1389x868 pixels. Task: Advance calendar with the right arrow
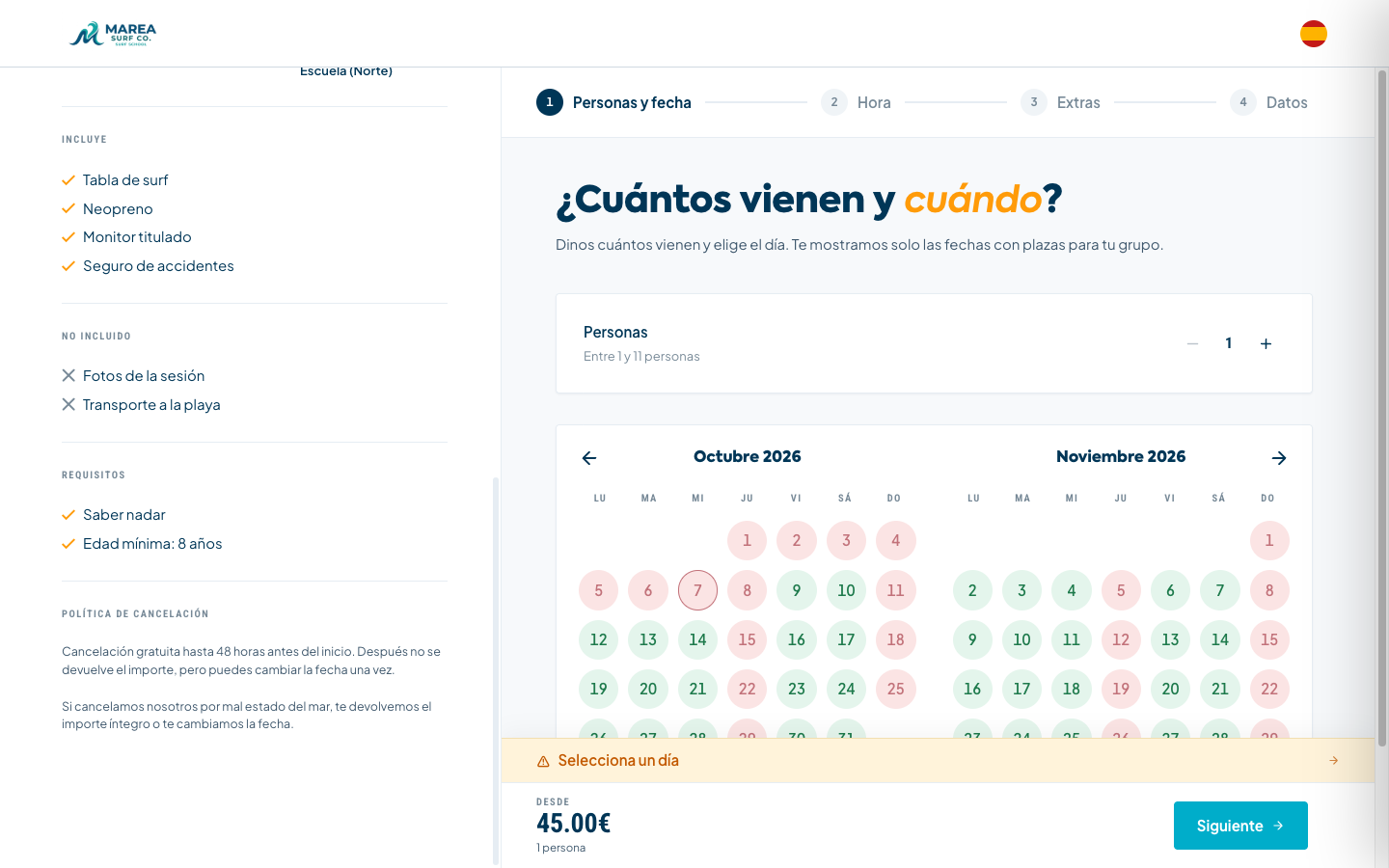click(1279, 458)
